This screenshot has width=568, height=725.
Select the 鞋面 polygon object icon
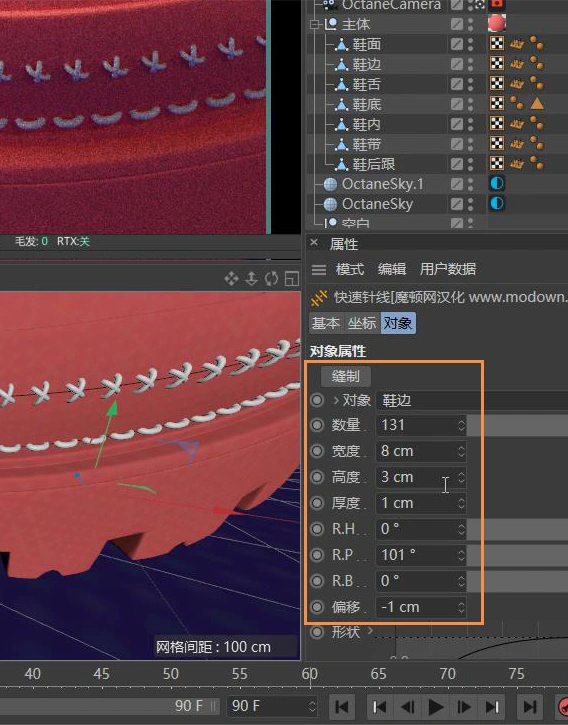click(x=341, y=44)
